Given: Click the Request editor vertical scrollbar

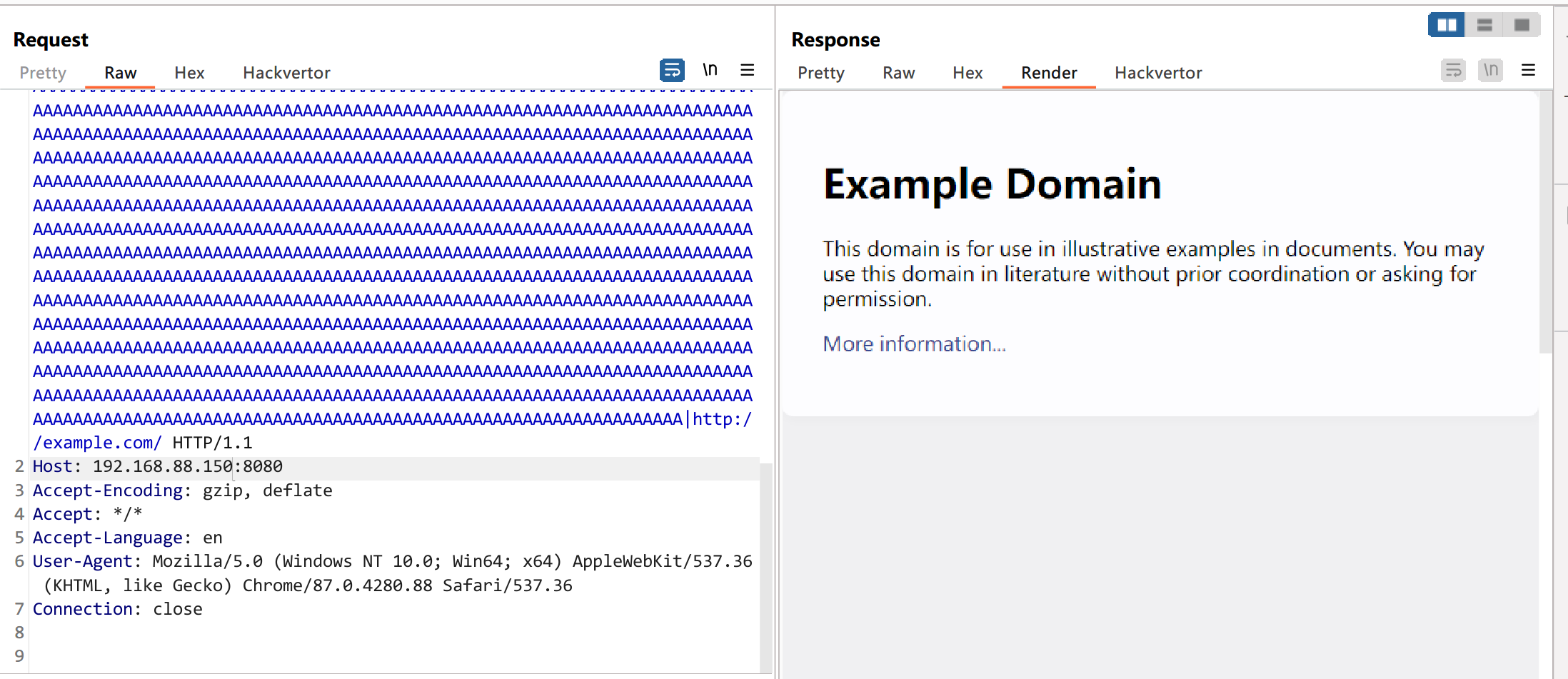Looking at the screenshot, I should pyautogui.click(x=766, y=568).
